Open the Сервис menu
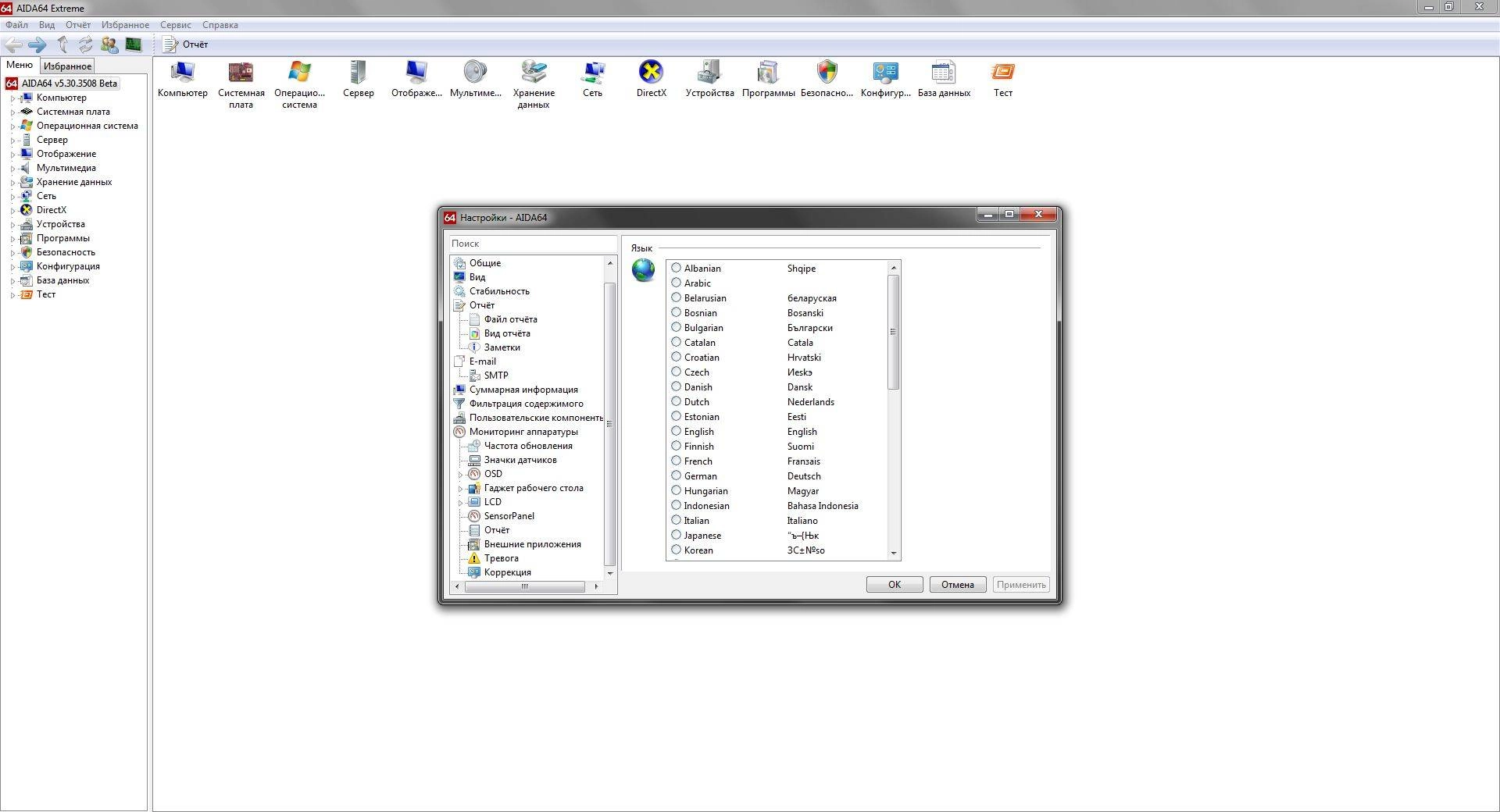1500x812 pixels. pyautogui.click(x=175, y=25)
